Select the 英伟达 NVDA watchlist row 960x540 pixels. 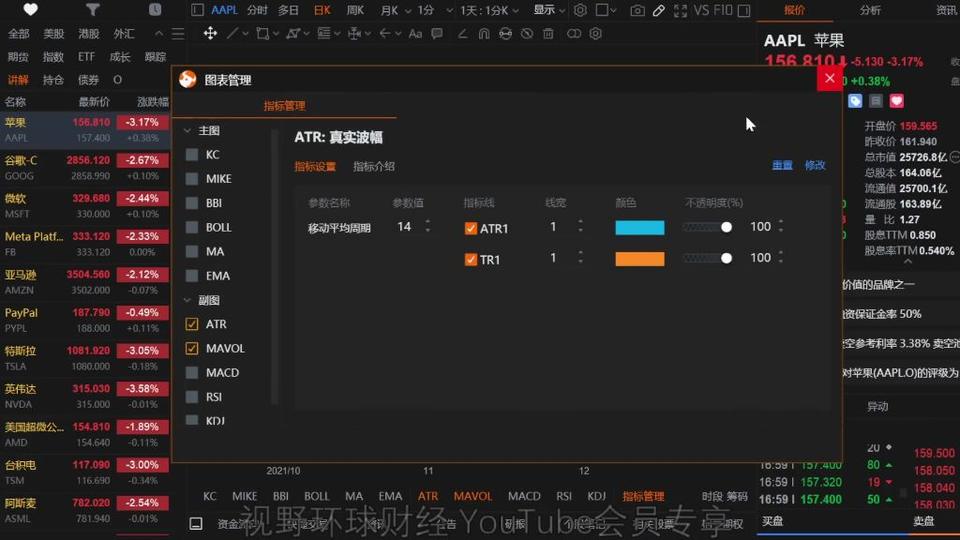tap(84, 396)
